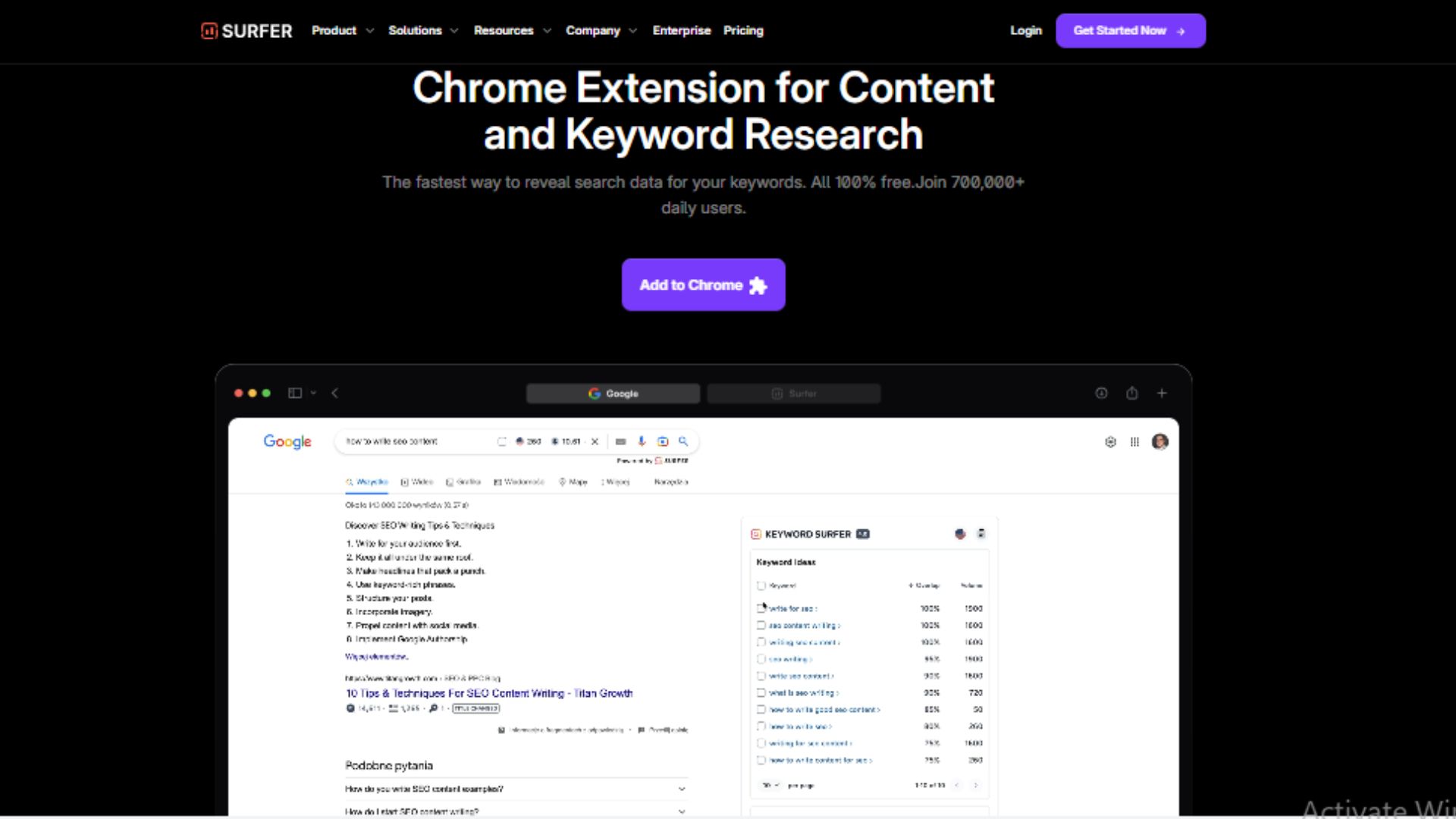Viewport: 1456px width, 819px height.
Task: Check the 'write seo content' keyword checkbox
Action: pyautogui.click(x=761, y=676)
